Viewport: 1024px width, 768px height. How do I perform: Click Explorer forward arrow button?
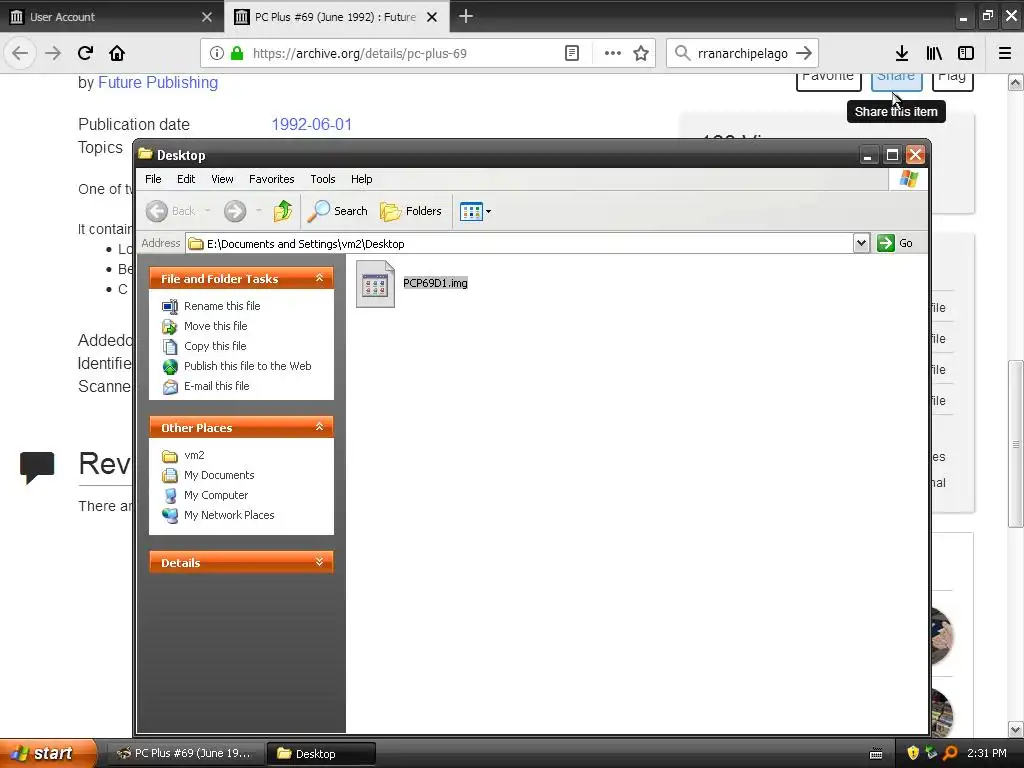(x=235, y=211)
